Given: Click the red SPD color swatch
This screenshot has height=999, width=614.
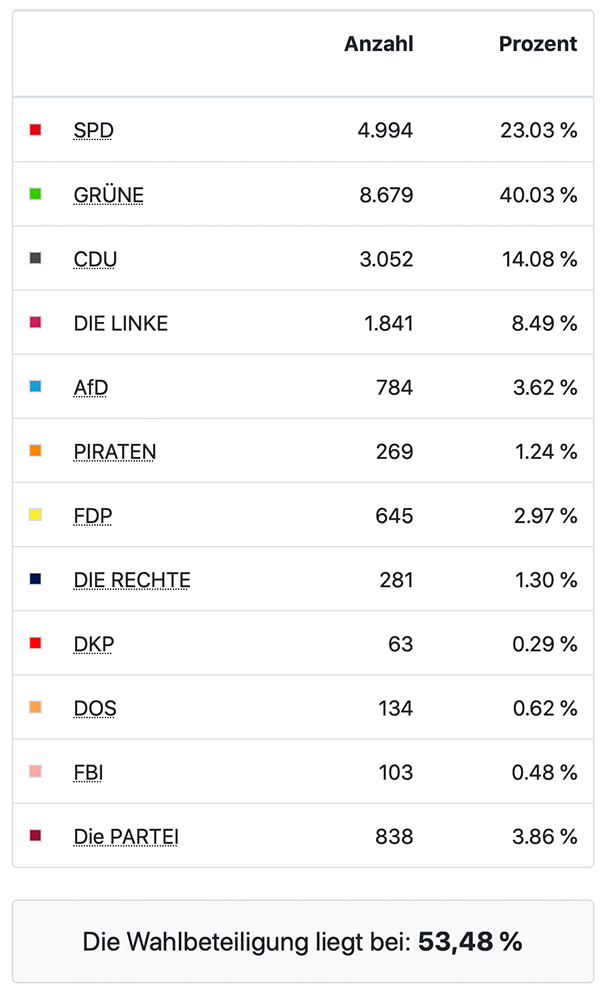Looking at the screenshot, I should click(36, 130).
